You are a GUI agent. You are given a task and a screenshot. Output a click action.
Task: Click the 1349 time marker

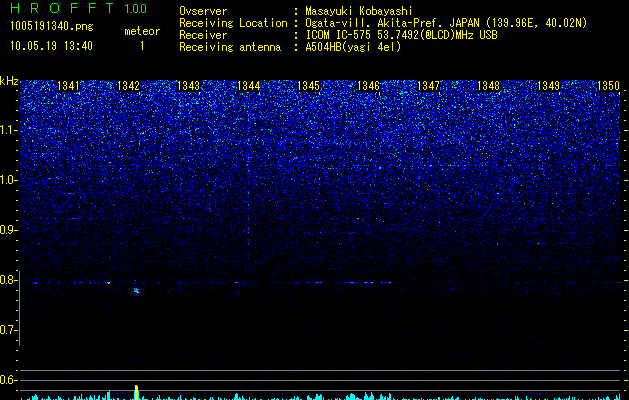point(548,86)
